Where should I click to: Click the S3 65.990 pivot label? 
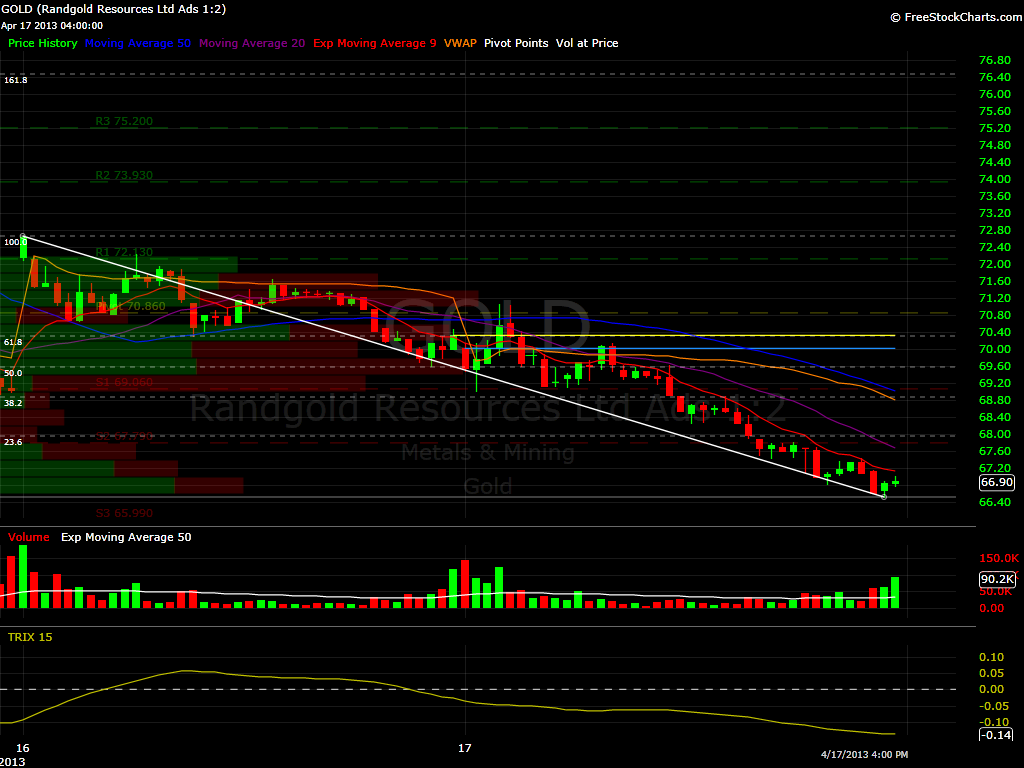(x=124, y=513)
